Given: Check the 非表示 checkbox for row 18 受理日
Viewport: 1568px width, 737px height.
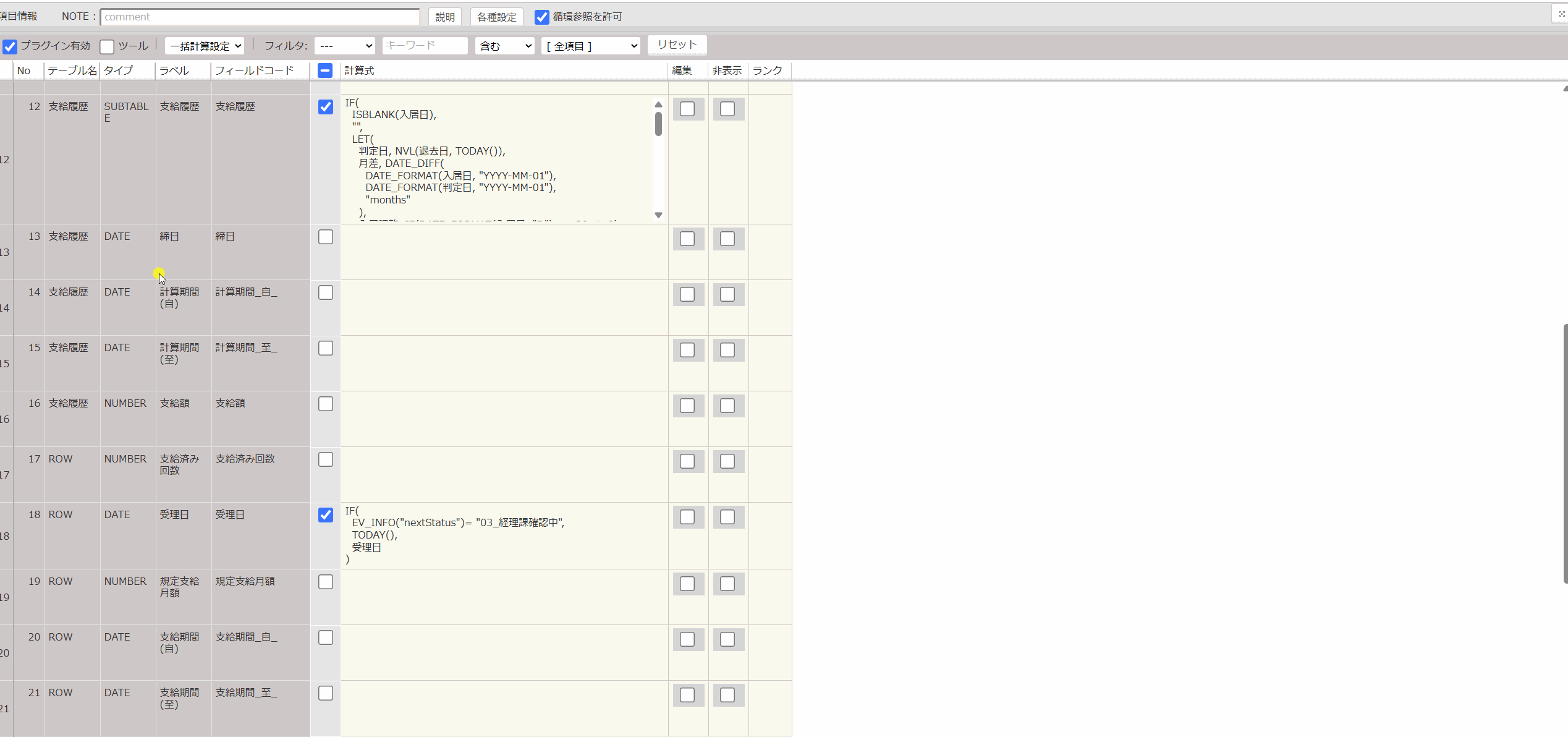Looking at the screenshot, I should coord(727,517).
